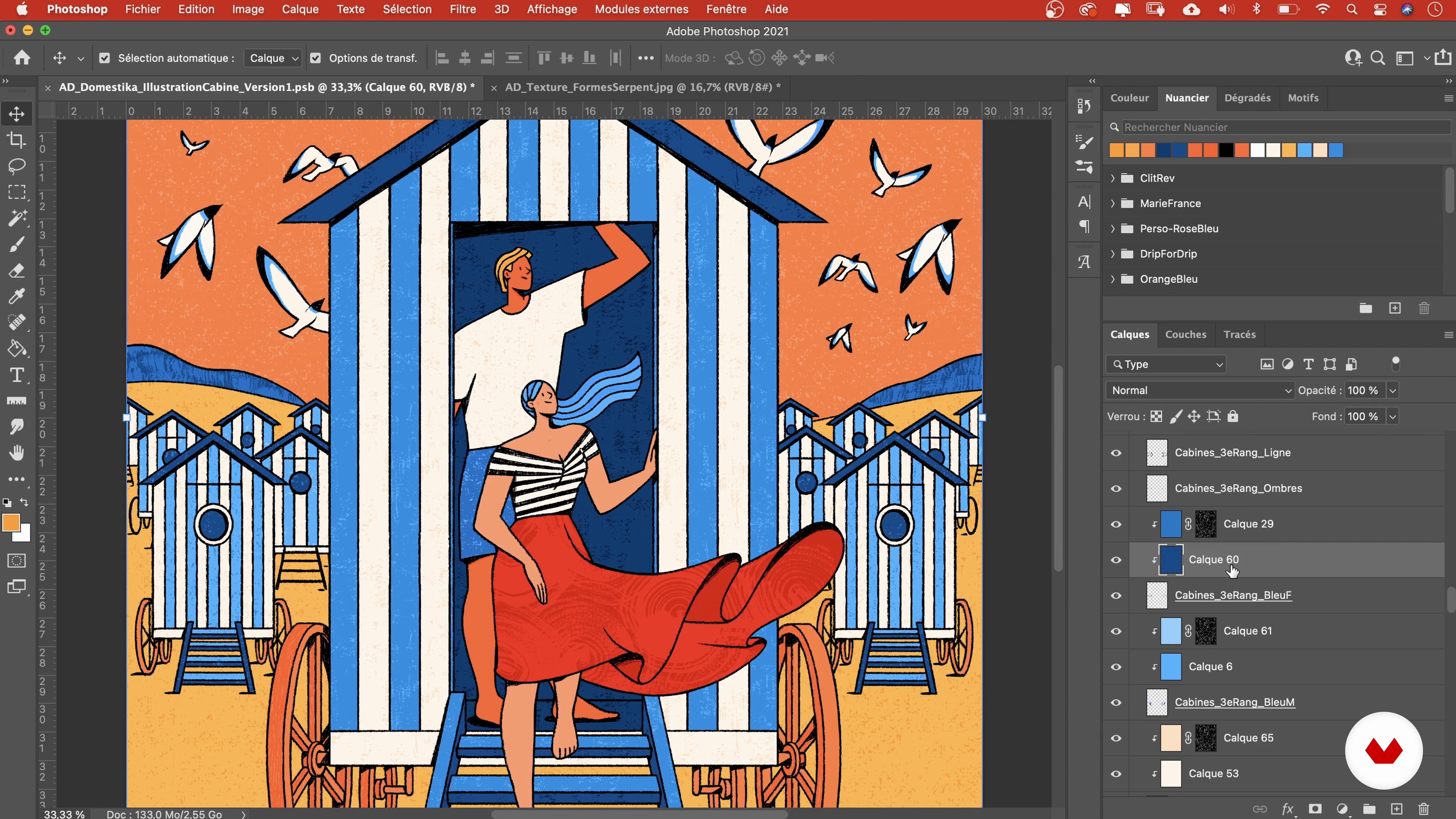
Task: Switch to AD_Texture_FormesSerpent.jpg document tab
Action: [x=643, y=87]
